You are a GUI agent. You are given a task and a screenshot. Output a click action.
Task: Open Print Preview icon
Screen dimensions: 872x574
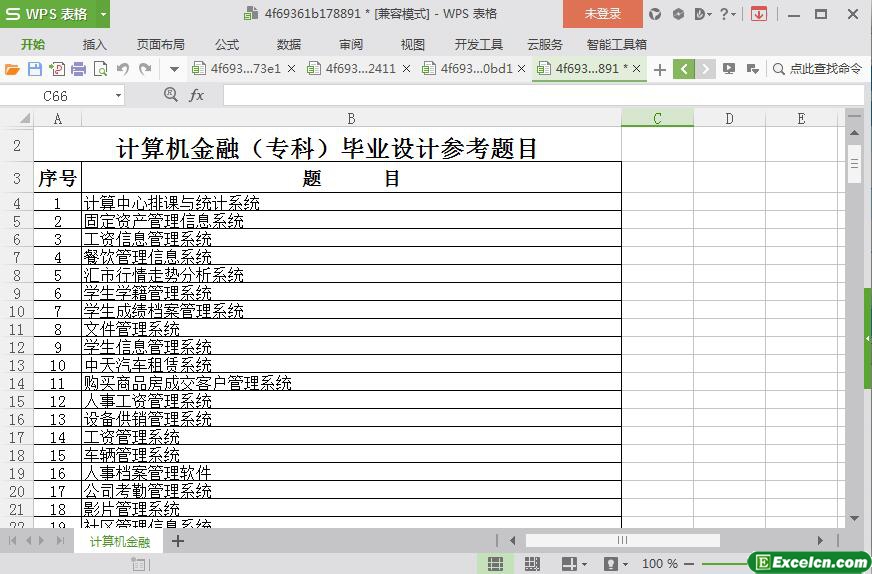point(101,69)
